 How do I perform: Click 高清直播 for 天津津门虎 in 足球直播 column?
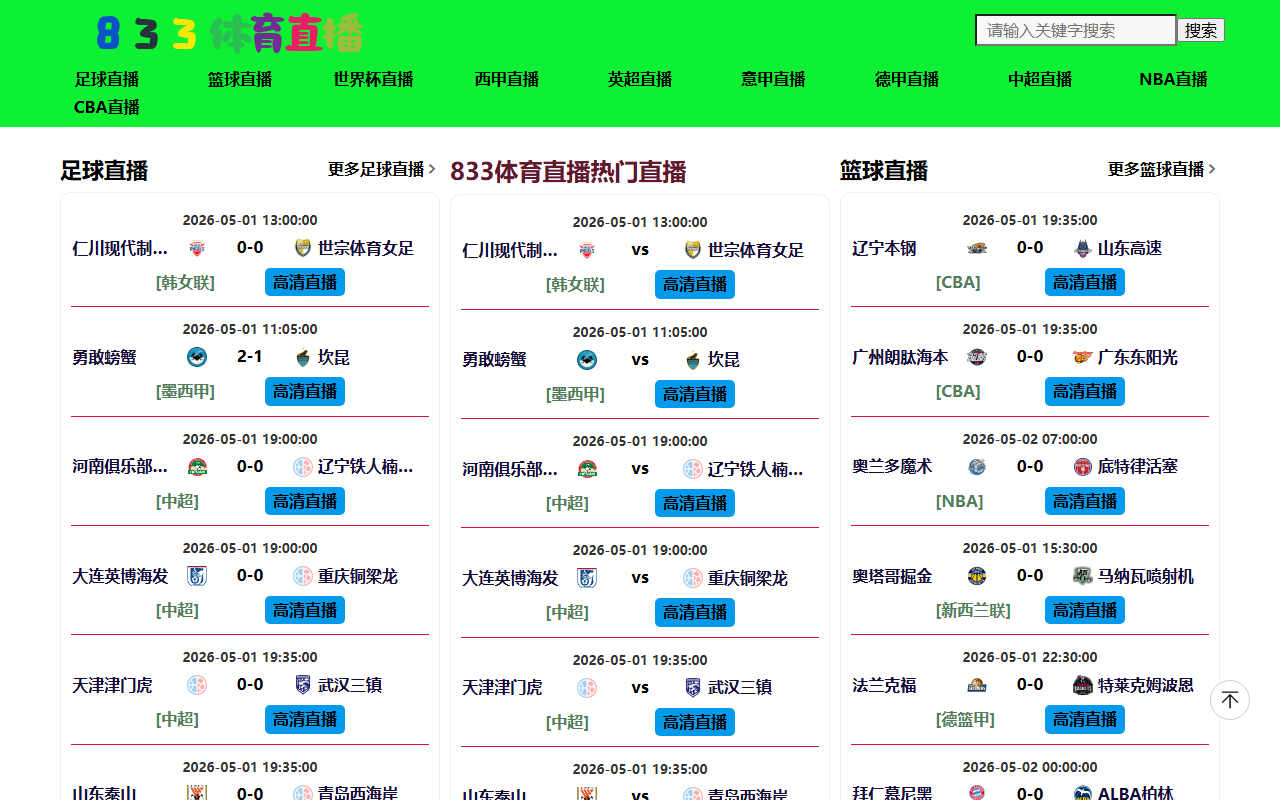pyautogui.click(x=305, y=719)
